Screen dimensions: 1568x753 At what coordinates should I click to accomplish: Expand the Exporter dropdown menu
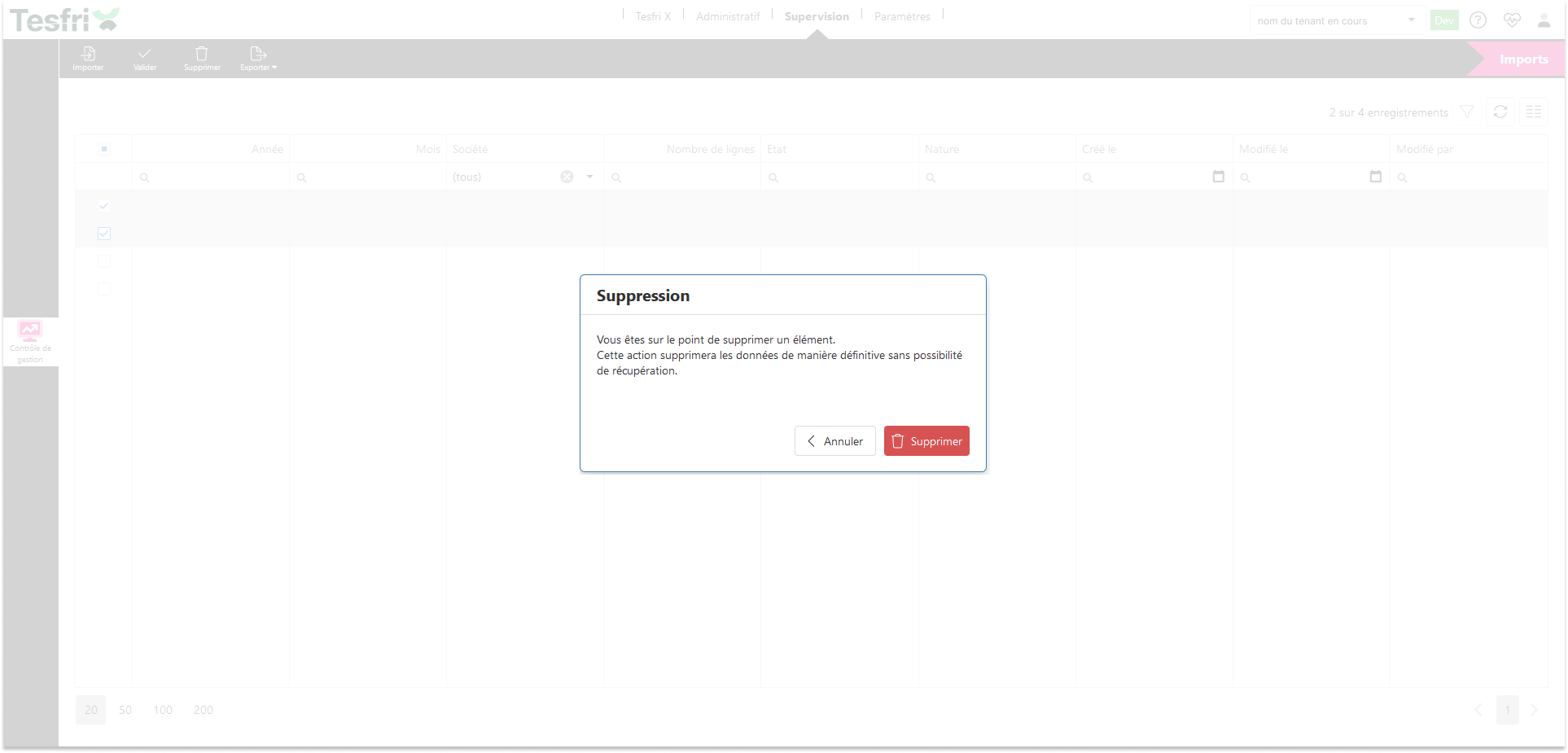point(259,58)
